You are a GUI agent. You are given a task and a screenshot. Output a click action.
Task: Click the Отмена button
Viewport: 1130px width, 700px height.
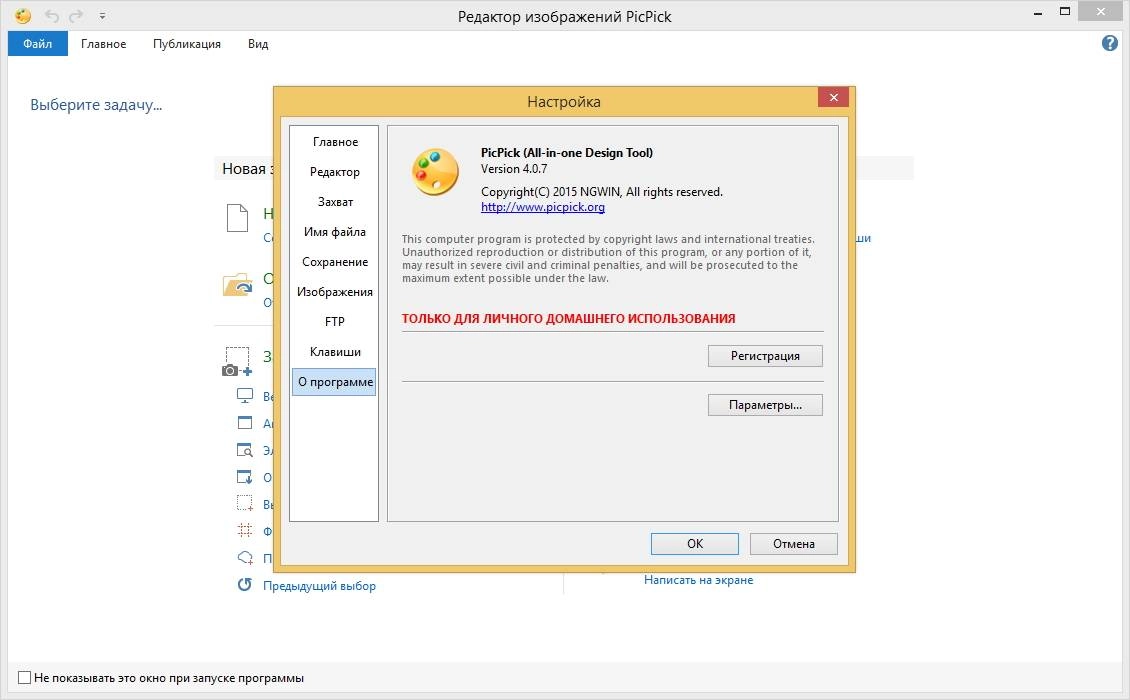click(x=793, y=544)
